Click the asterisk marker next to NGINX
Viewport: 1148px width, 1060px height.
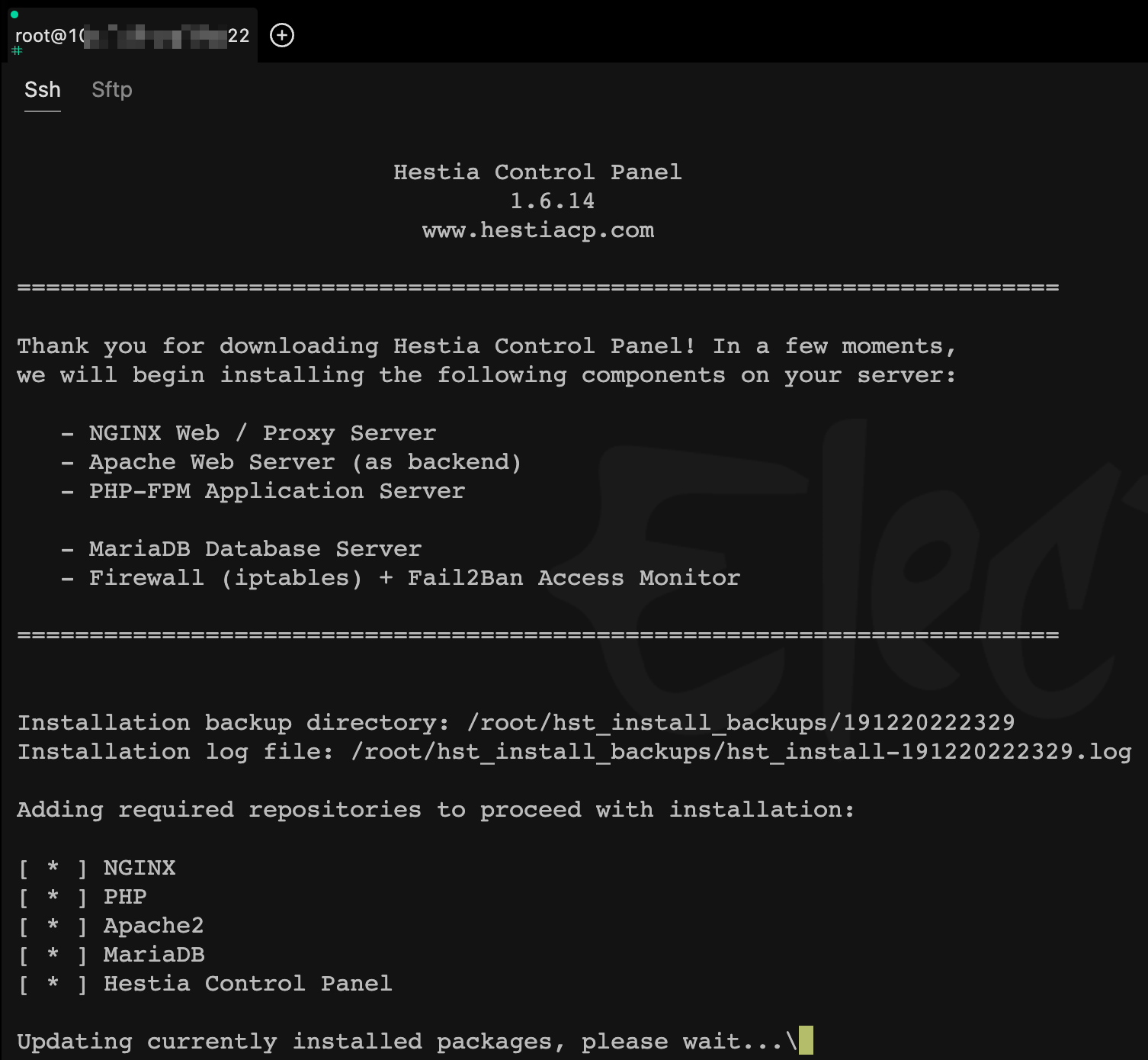coord(53,868)
